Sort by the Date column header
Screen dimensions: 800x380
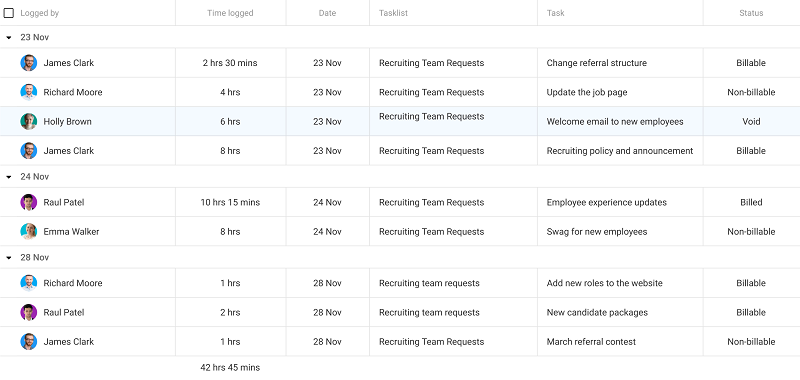(x=328, y=13)
